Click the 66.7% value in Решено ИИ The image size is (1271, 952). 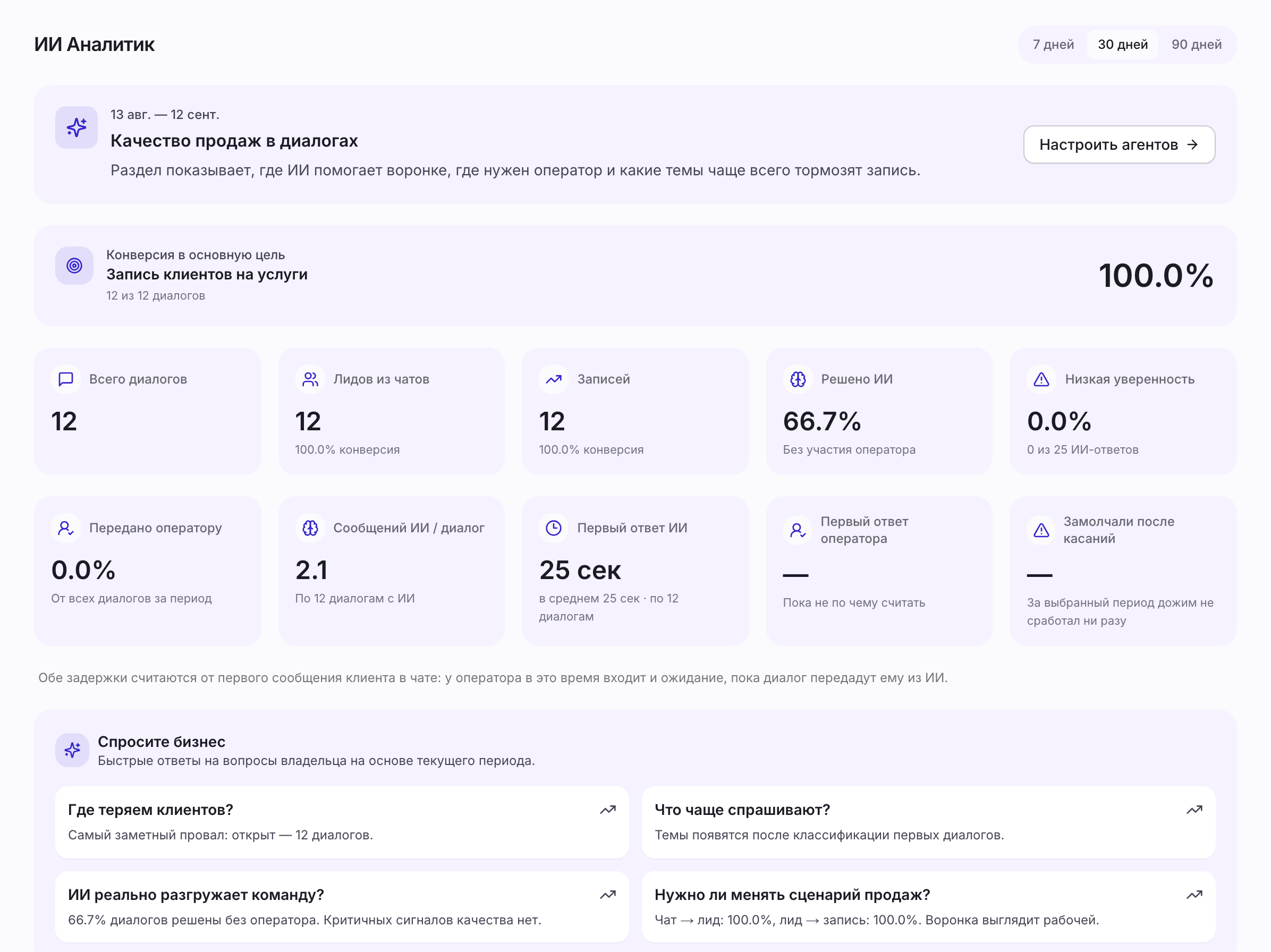(821, 421)
